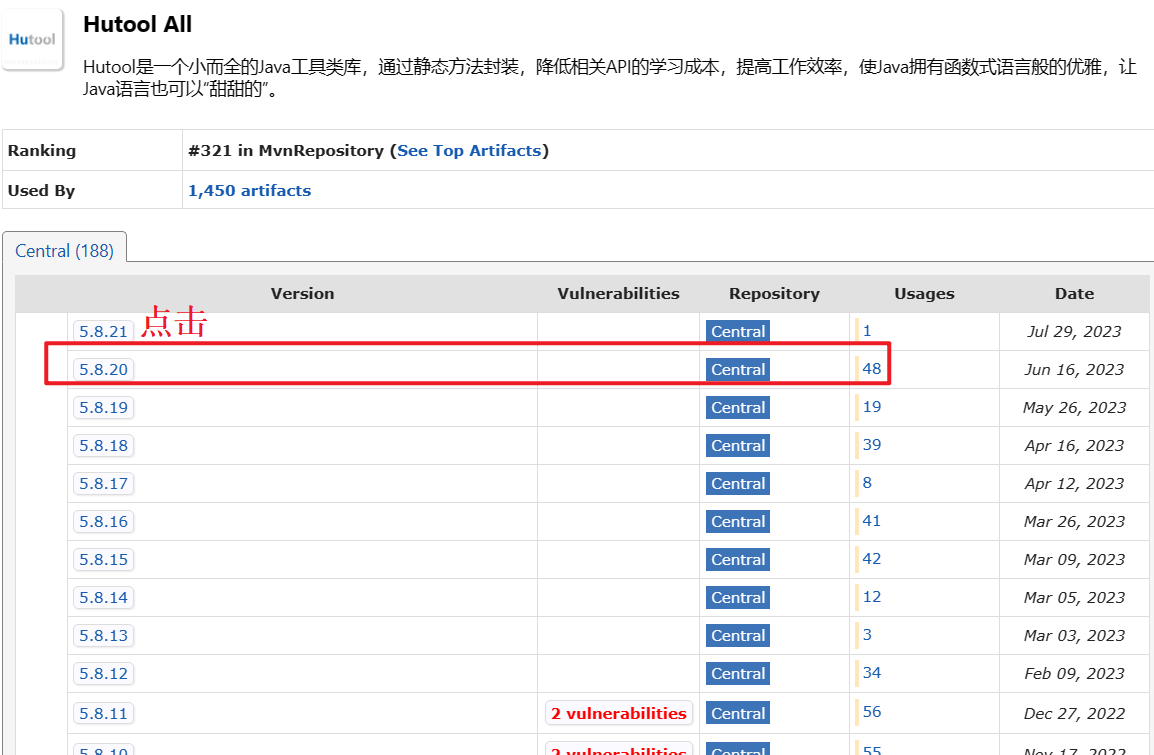Open version 5.8.20 link

click(104, 369)
